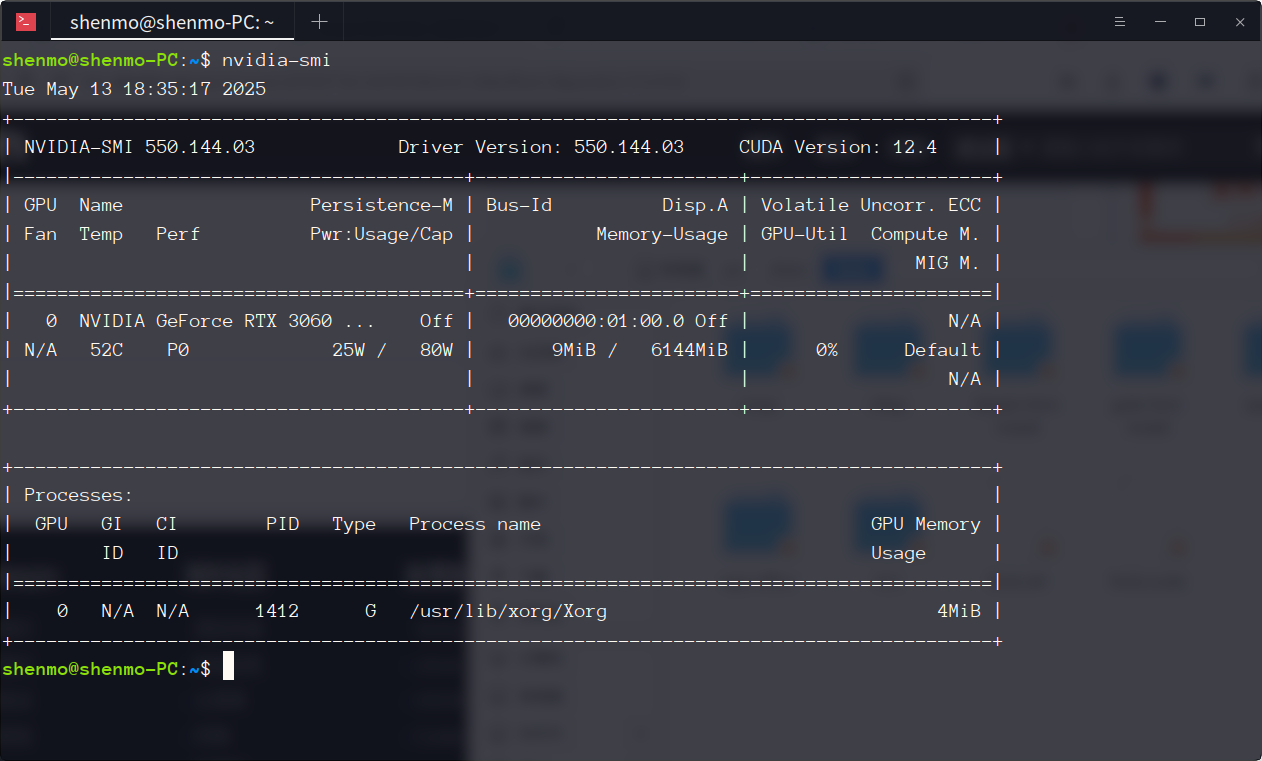
Task: Click the bus ID 00000000:01:00.0
Action: (596, 321)
